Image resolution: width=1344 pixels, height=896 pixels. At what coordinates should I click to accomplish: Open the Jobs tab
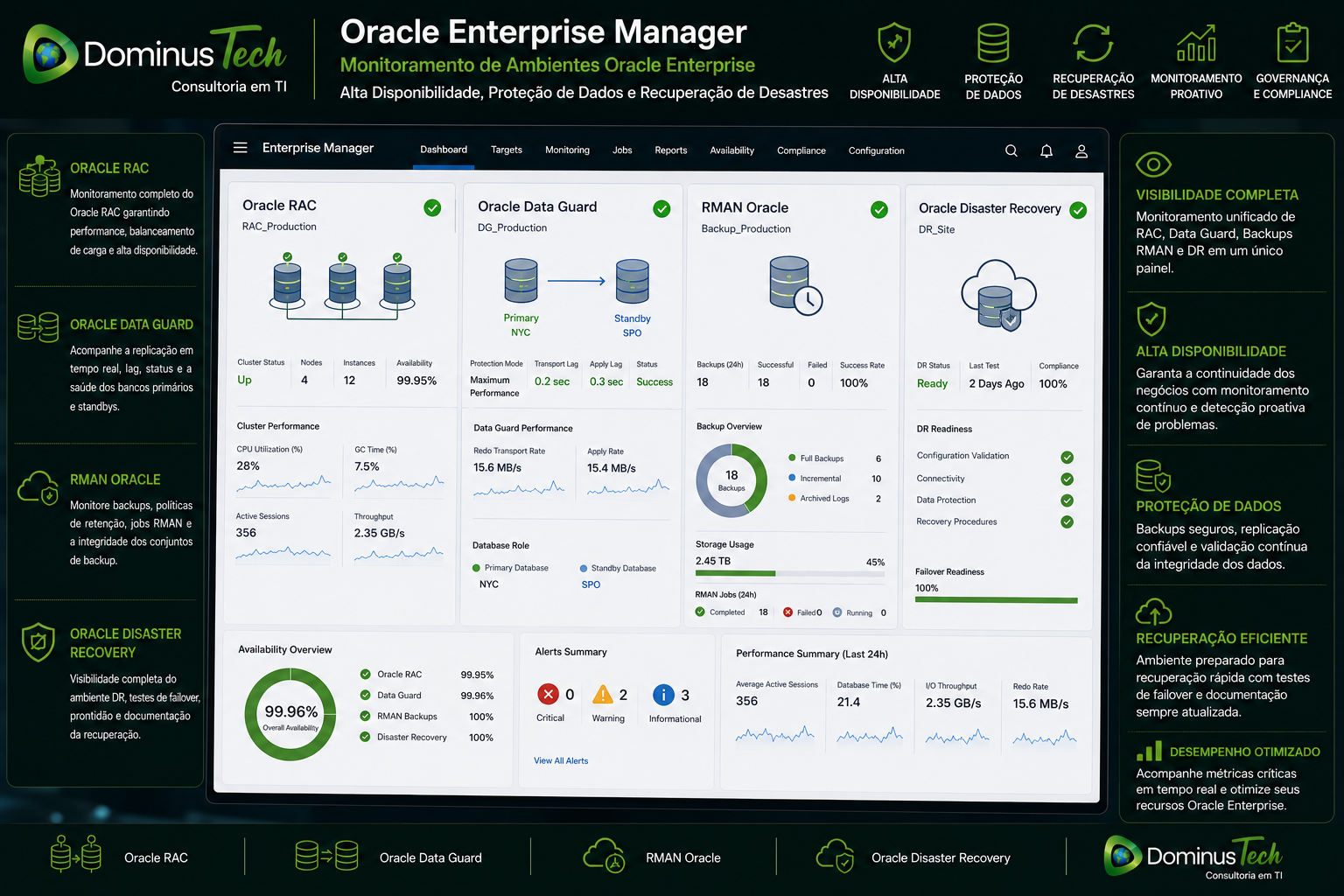coord(622,150)
